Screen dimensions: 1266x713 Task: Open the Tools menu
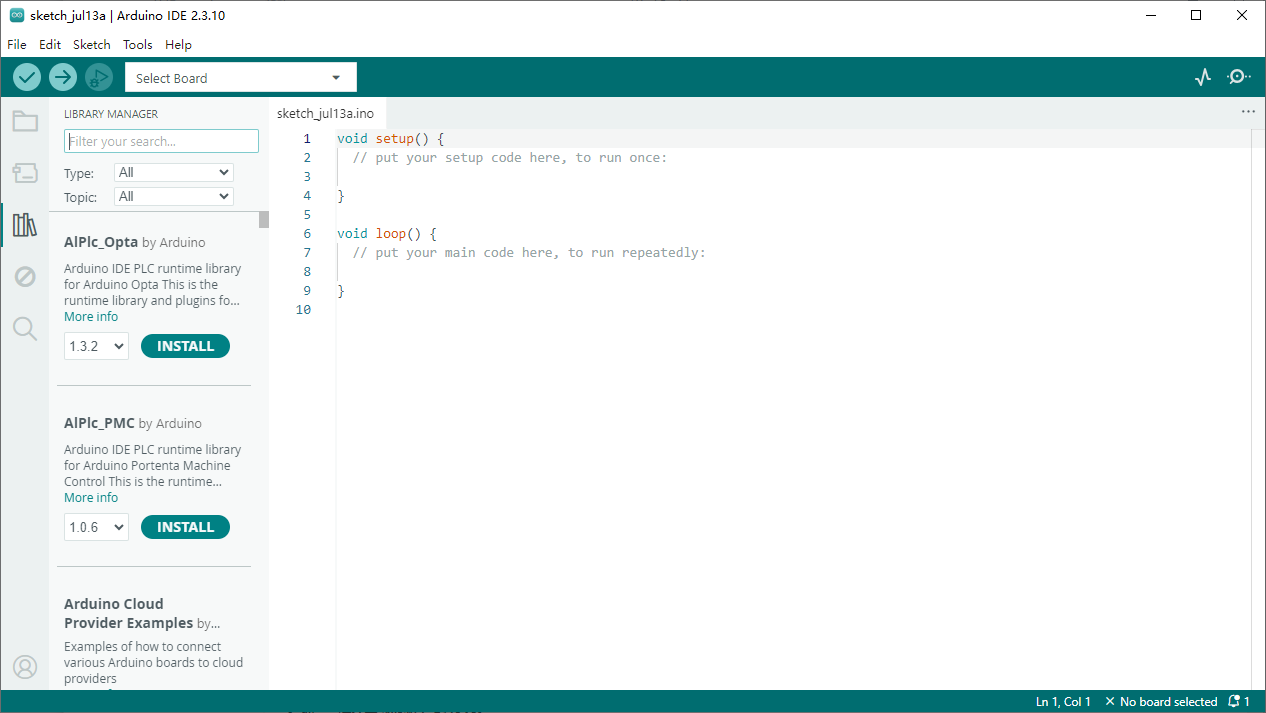coord(138,45)
